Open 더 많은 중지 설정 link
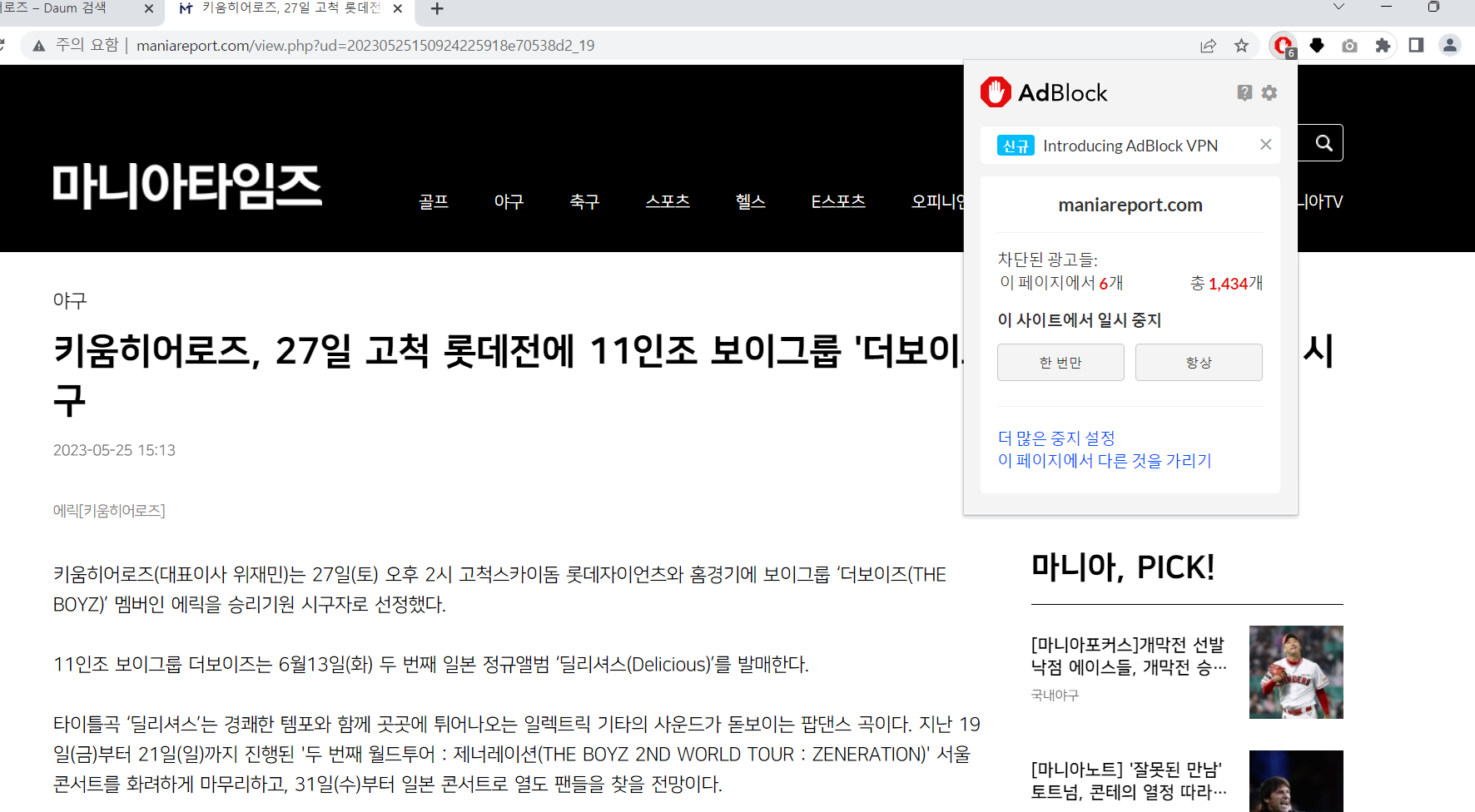This screenshot has height=812, width=1475. (x=1056, y=438)
